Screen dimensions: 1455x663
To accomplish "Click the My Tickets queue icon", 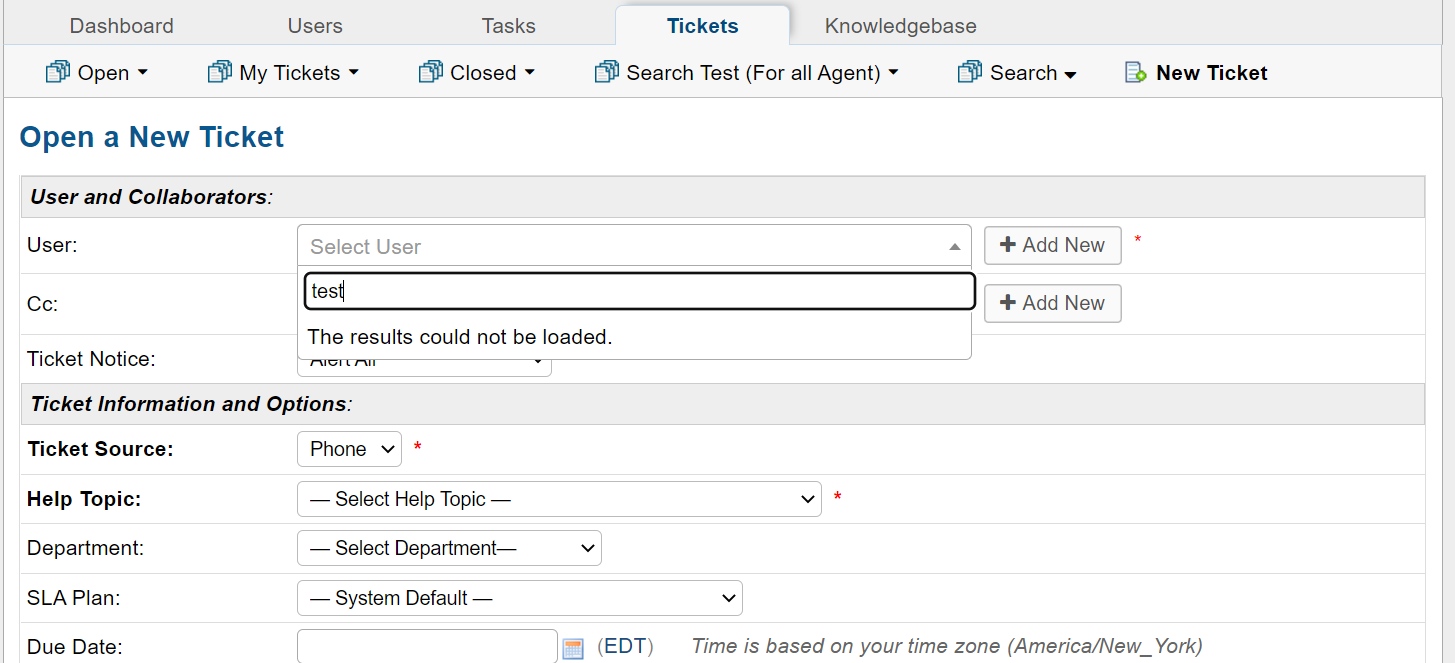I will pos(219,72).
